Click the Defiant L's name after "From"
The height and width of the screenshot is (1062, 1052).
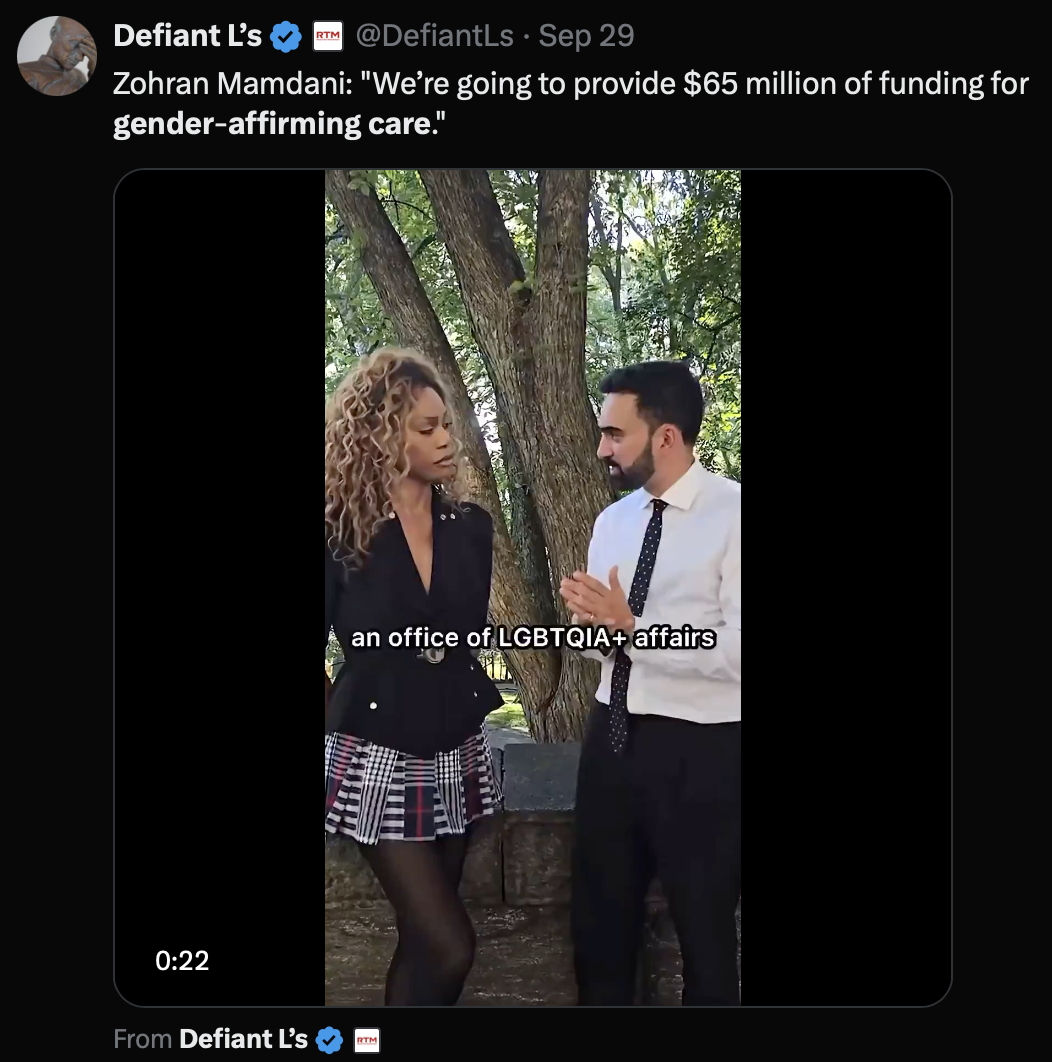point(243,1039)
